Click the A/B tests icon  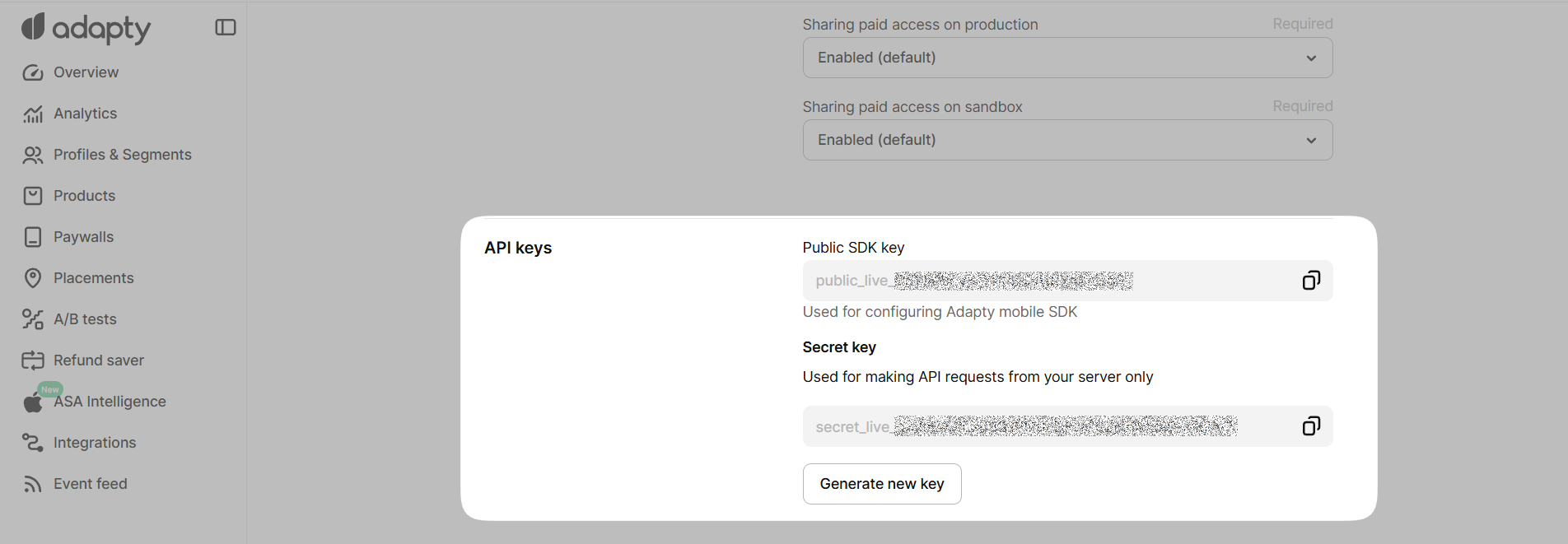tap(33, 319)
